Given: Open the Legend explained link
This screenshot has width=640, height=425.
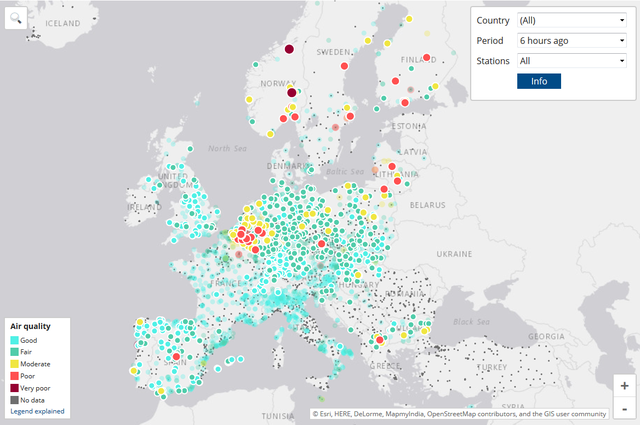Looking at the screenshot, I should click(38, 411).
